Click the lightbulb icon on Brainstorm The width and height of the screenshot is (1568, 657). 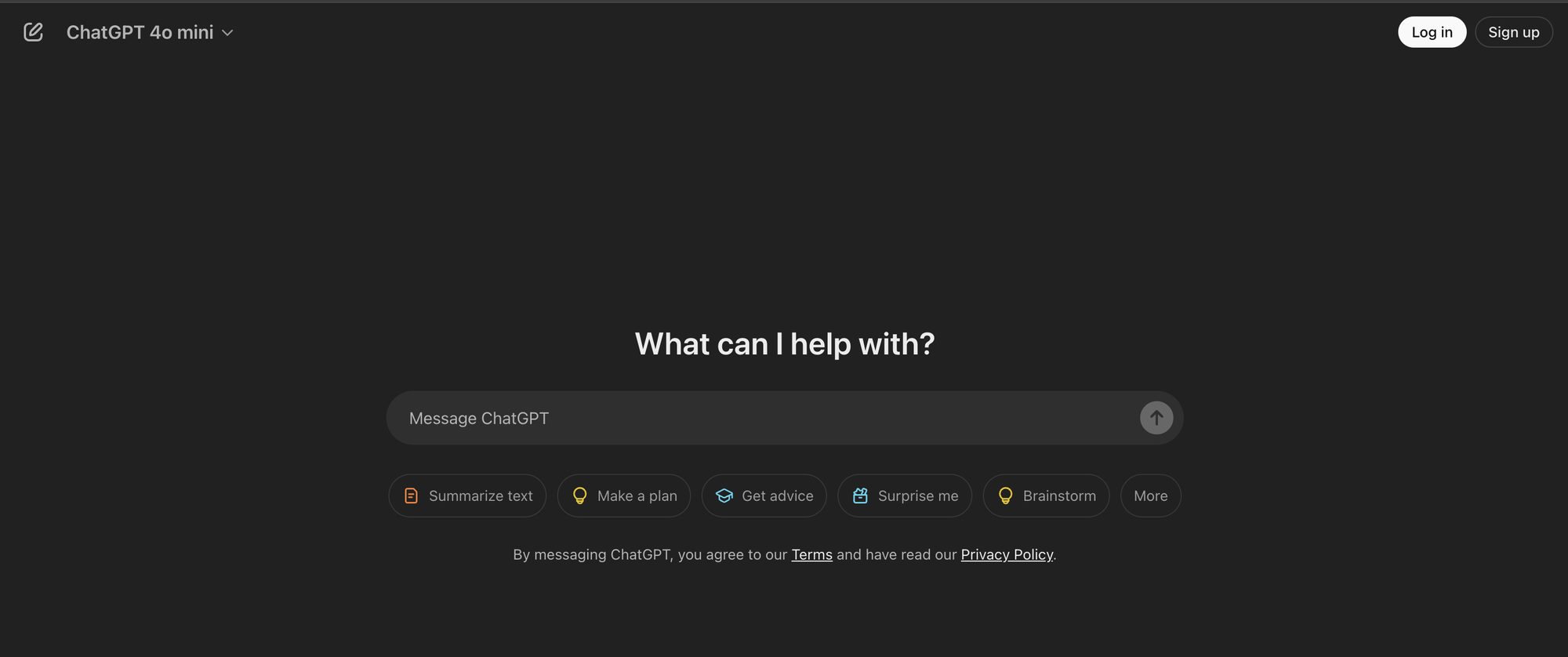tap(1005, 495)
